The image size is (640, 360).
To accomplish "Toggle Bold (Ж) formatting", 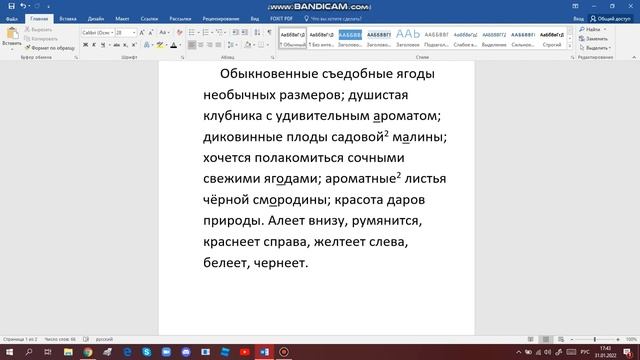I will coord(85,45).
